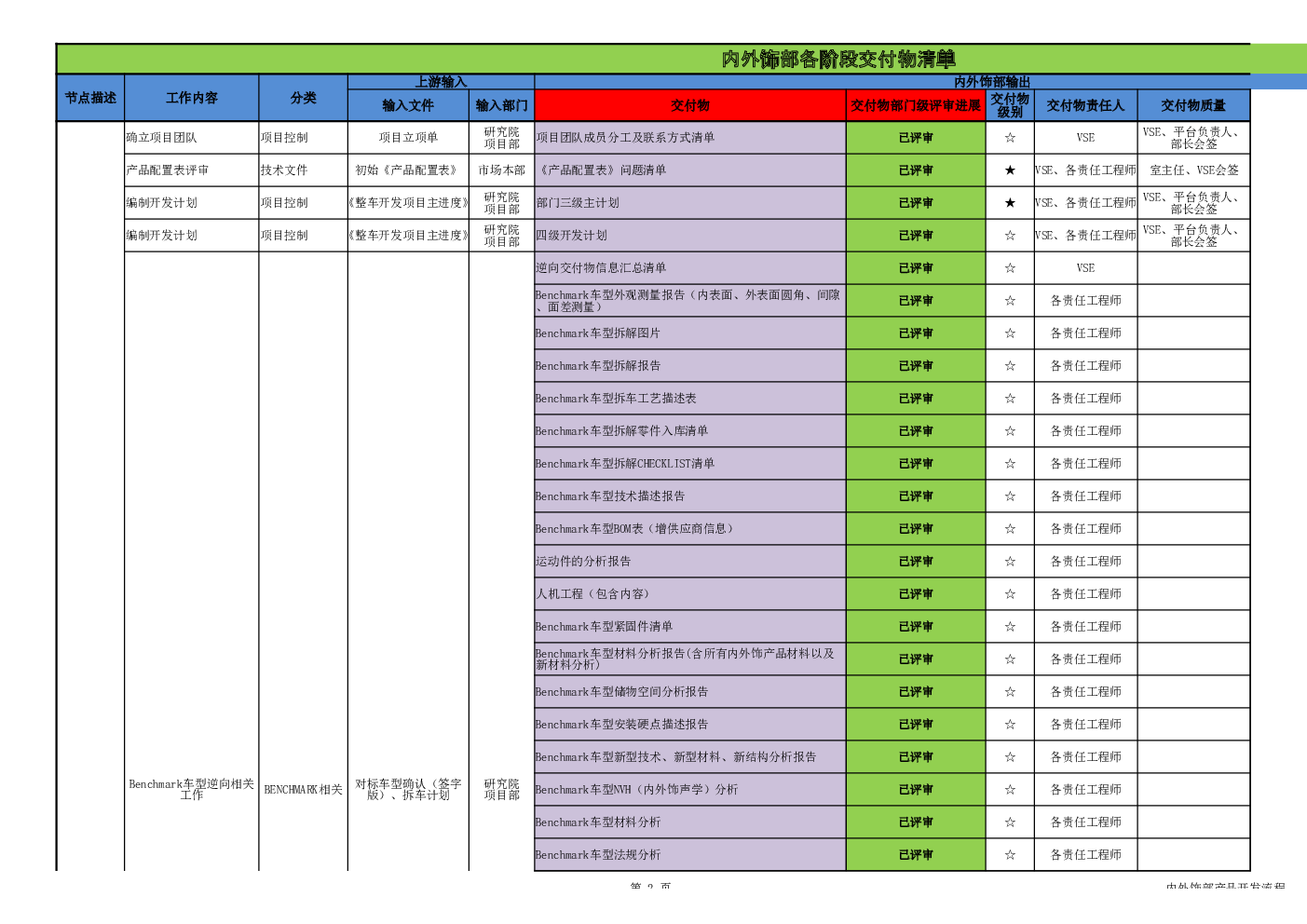Select 人机工程（包含内容）cell

click(x=690, y=594)
